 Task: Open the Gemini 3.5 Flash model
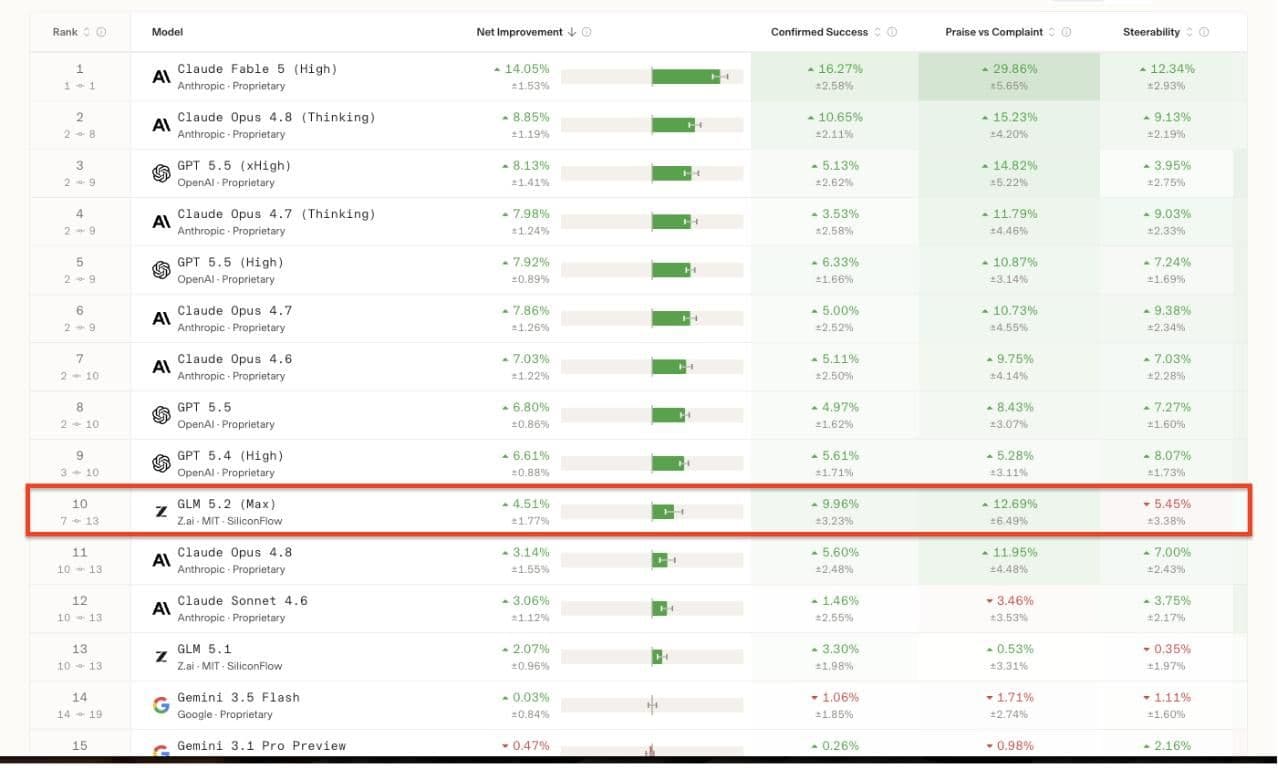[x=238, y=697]
